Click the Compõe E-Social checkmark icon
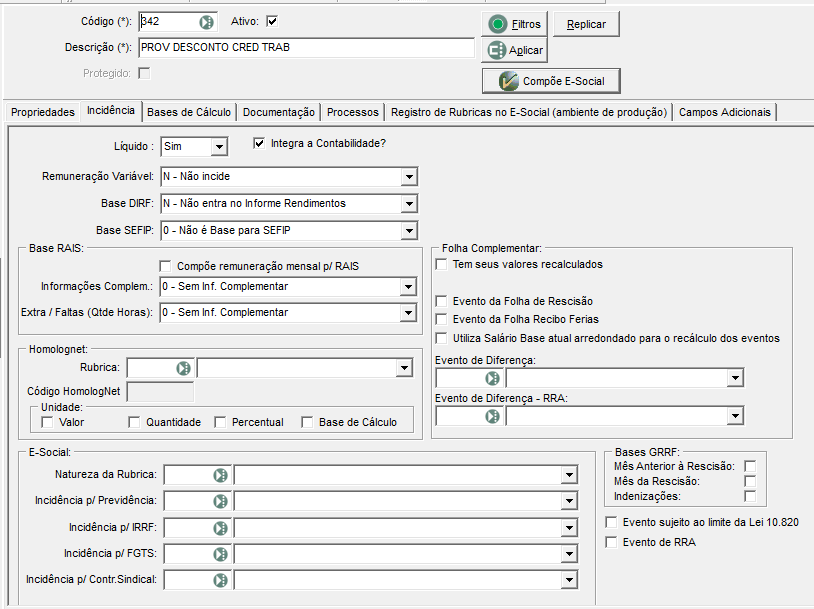 click(x=508, y=81)
